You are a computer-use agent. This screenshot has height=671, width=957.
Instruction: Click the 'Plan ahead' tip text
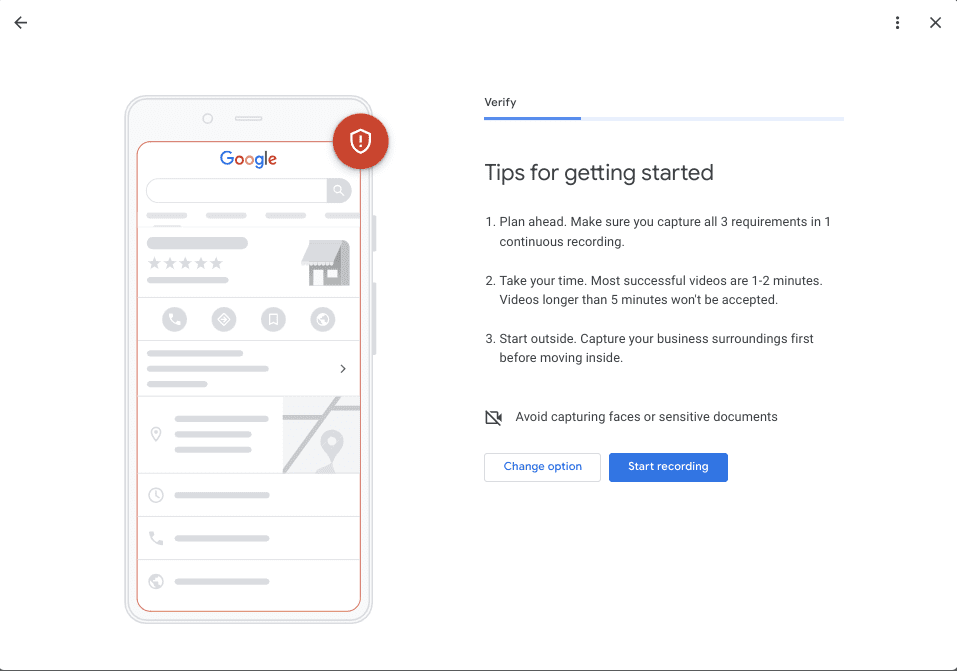tap(665, 231)
